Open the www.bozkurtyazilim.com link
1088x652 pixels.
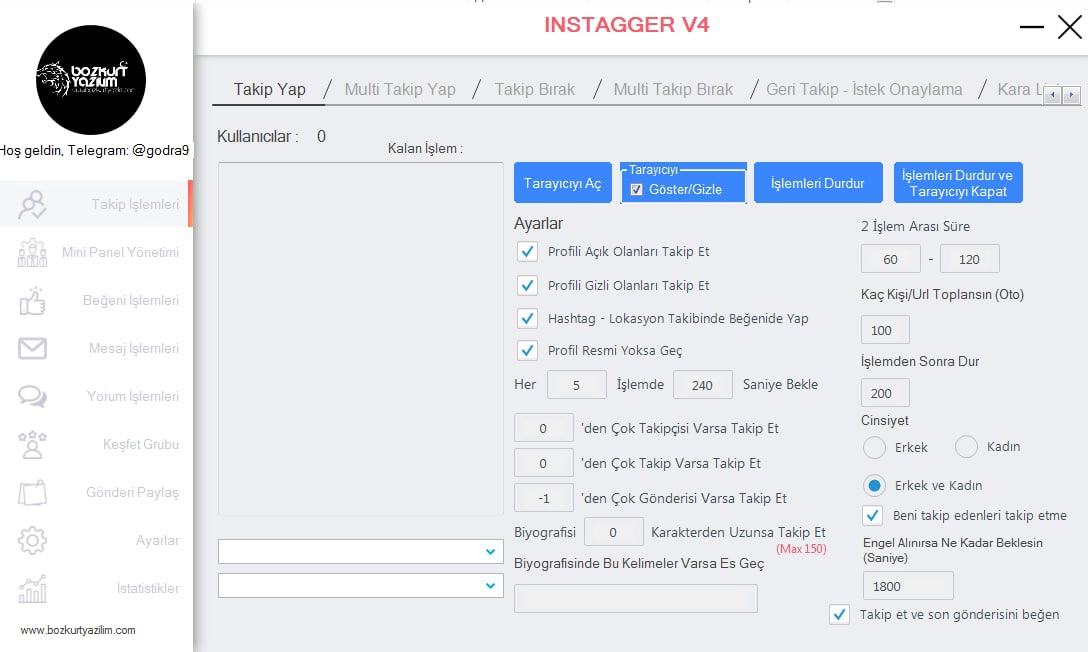pyautogui.click(x=78, y=630)
